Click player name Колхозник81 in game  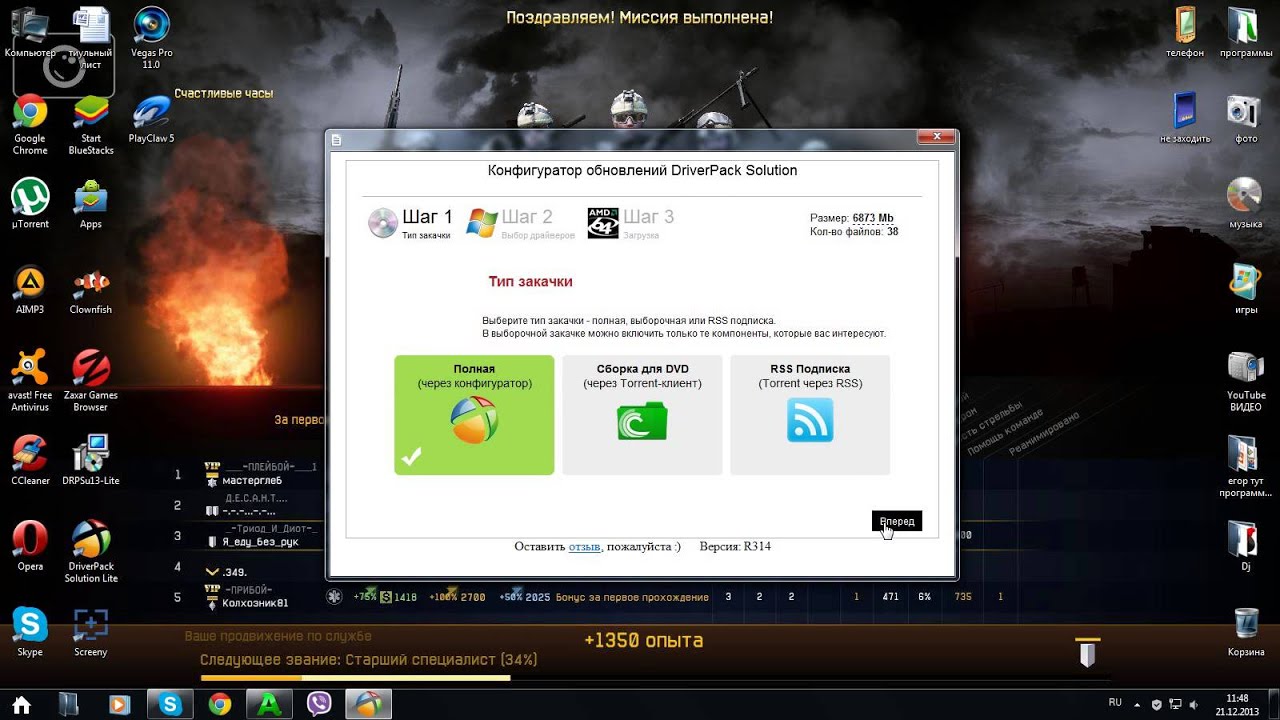coord(255,603)
